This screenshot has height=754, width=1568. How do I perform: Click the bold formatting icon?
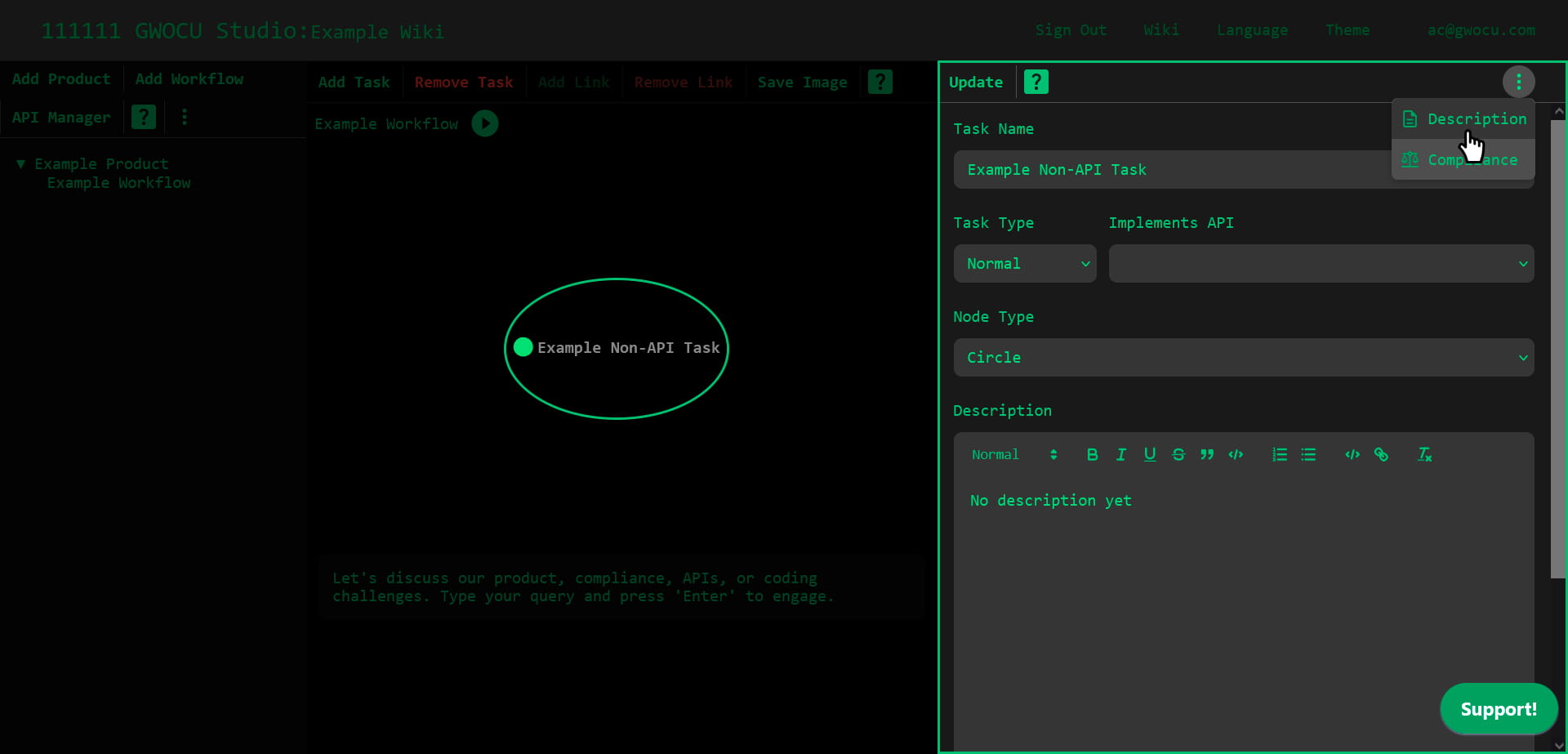click(1092, 454)
